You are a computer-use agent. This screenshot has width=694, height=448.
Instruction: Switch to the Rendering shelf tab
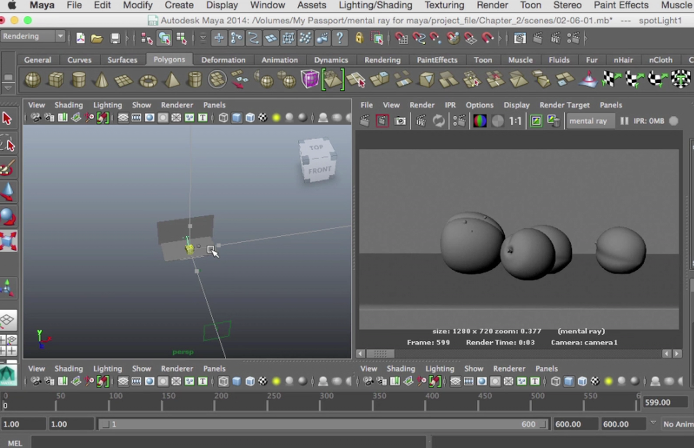(382, 60)
